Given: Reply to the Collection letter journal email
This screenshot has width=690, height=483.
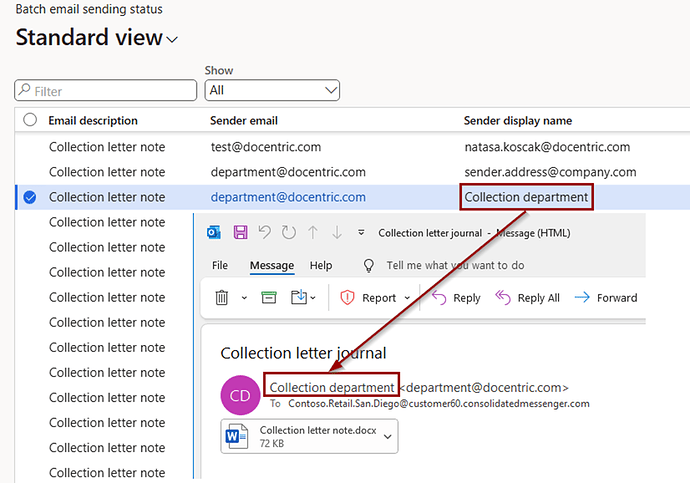Looking at the screenshot, I should [x=456, y=298].
